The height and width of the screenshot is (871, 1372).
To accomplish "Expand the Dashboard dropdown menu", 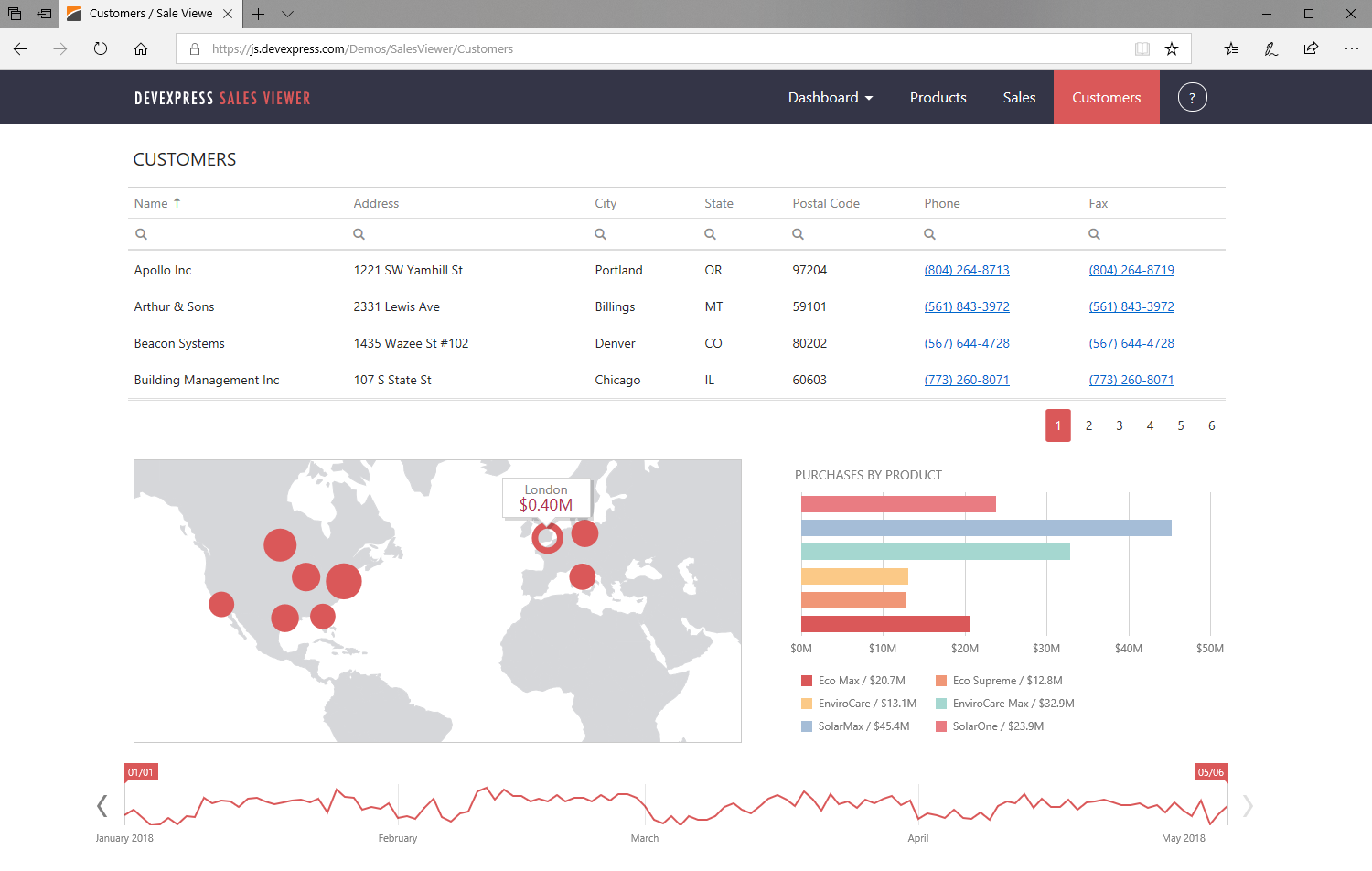I will pyautogui.click(x=830, y=98).
